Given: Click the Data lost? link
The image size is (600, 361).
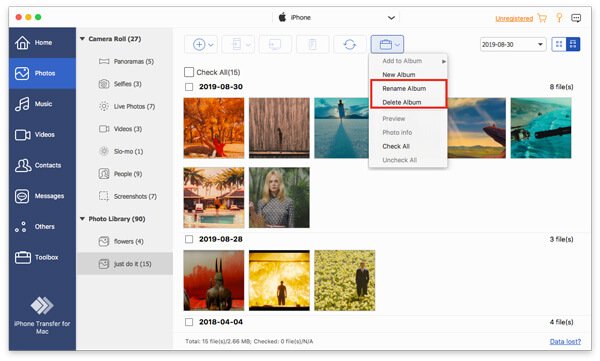Looking at the screenshot, I should [x=565, y=341].
